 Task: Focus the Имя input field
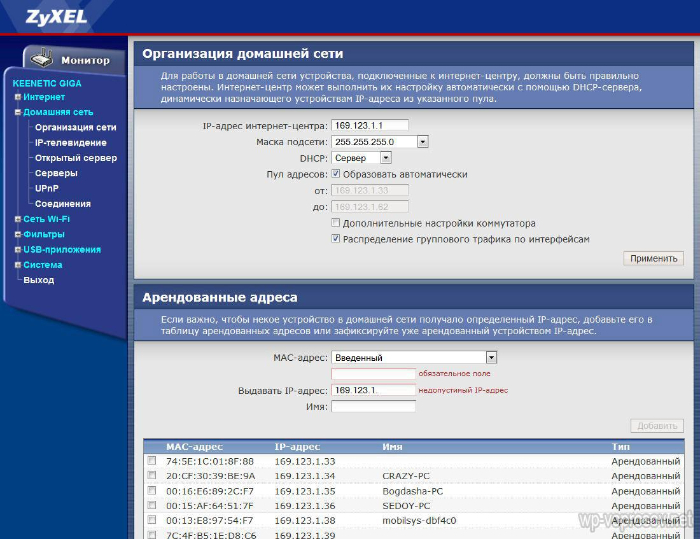coord(373,406)
